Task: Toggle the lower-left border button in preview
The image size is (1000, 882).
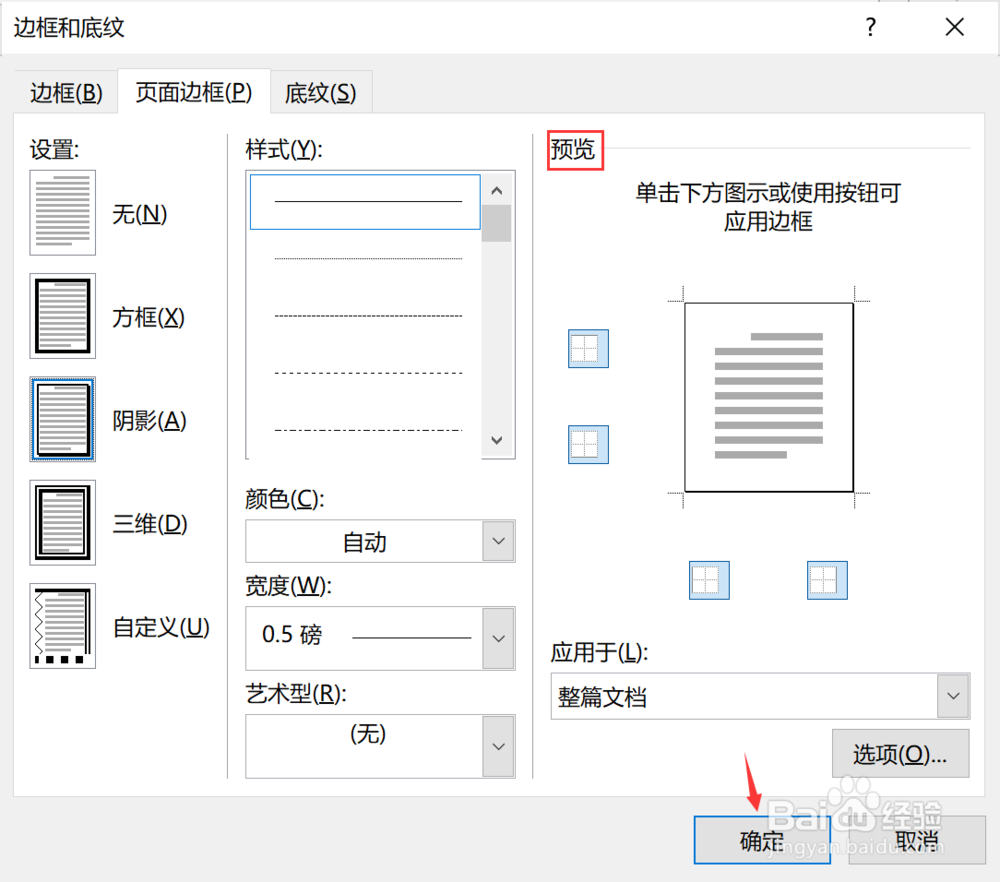Action: (588, 445)
